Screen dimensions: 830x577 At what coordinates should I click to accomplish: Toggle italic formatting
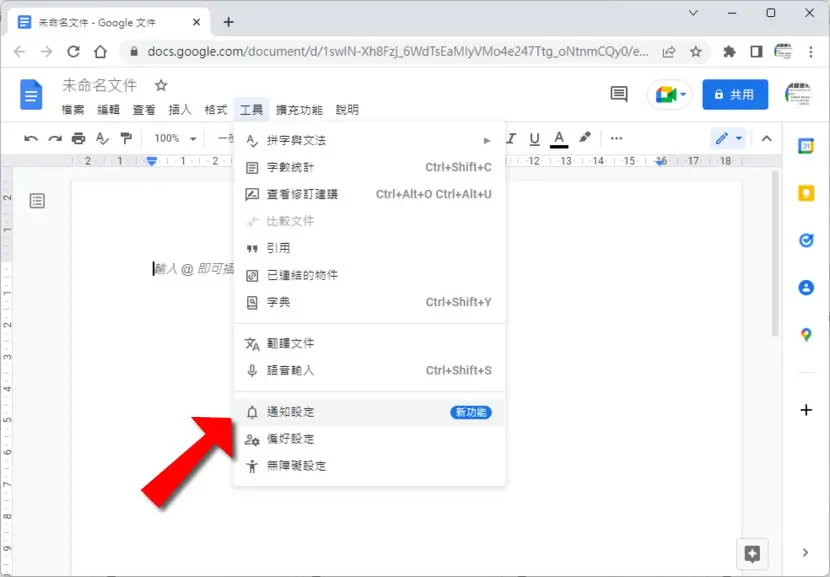(x=511, y=139)
